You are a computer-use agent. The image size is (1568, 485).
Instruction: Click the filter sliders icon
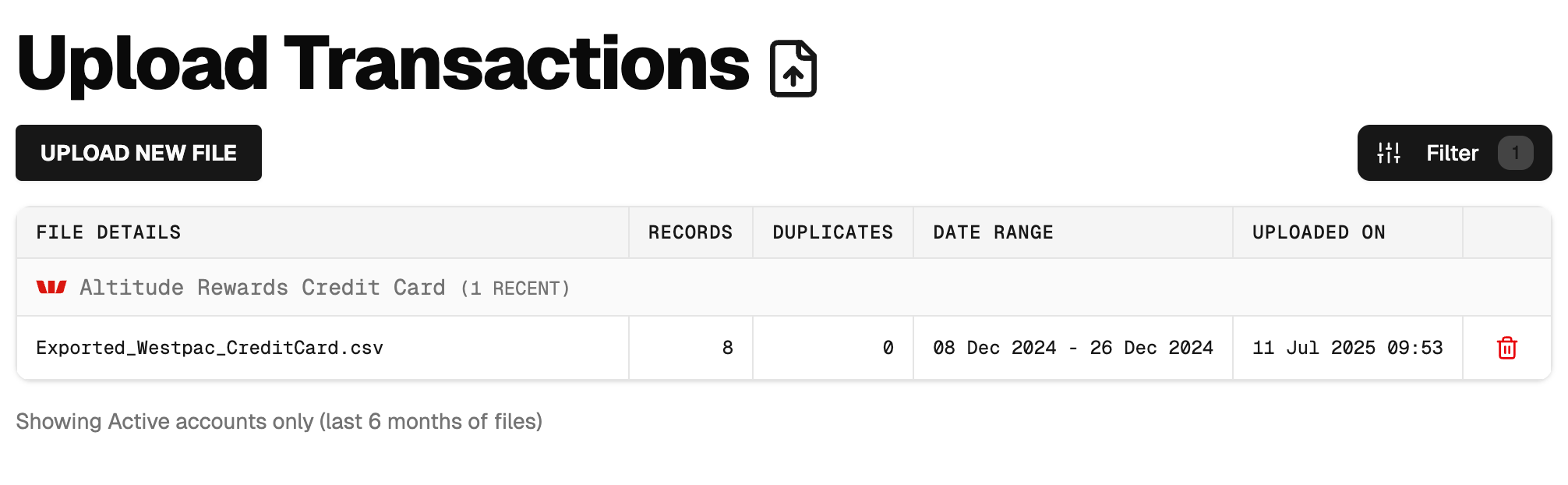[1388, 153]
